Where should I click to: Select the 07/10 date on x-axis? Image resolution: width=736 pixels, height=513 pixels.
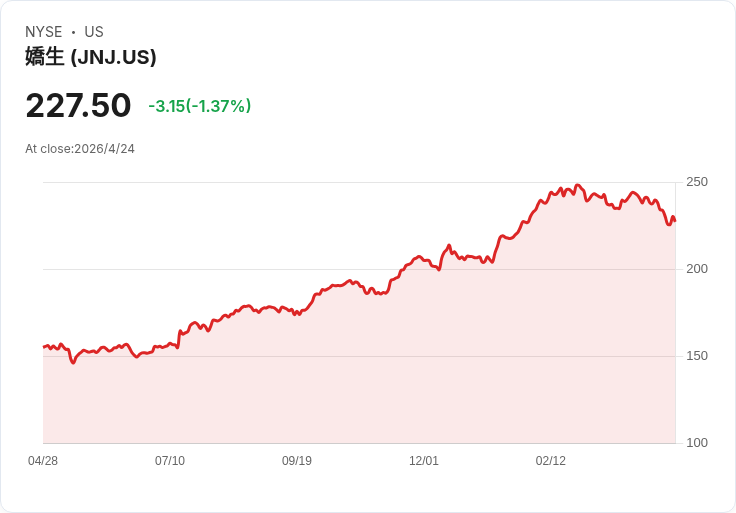pos(170,461)
